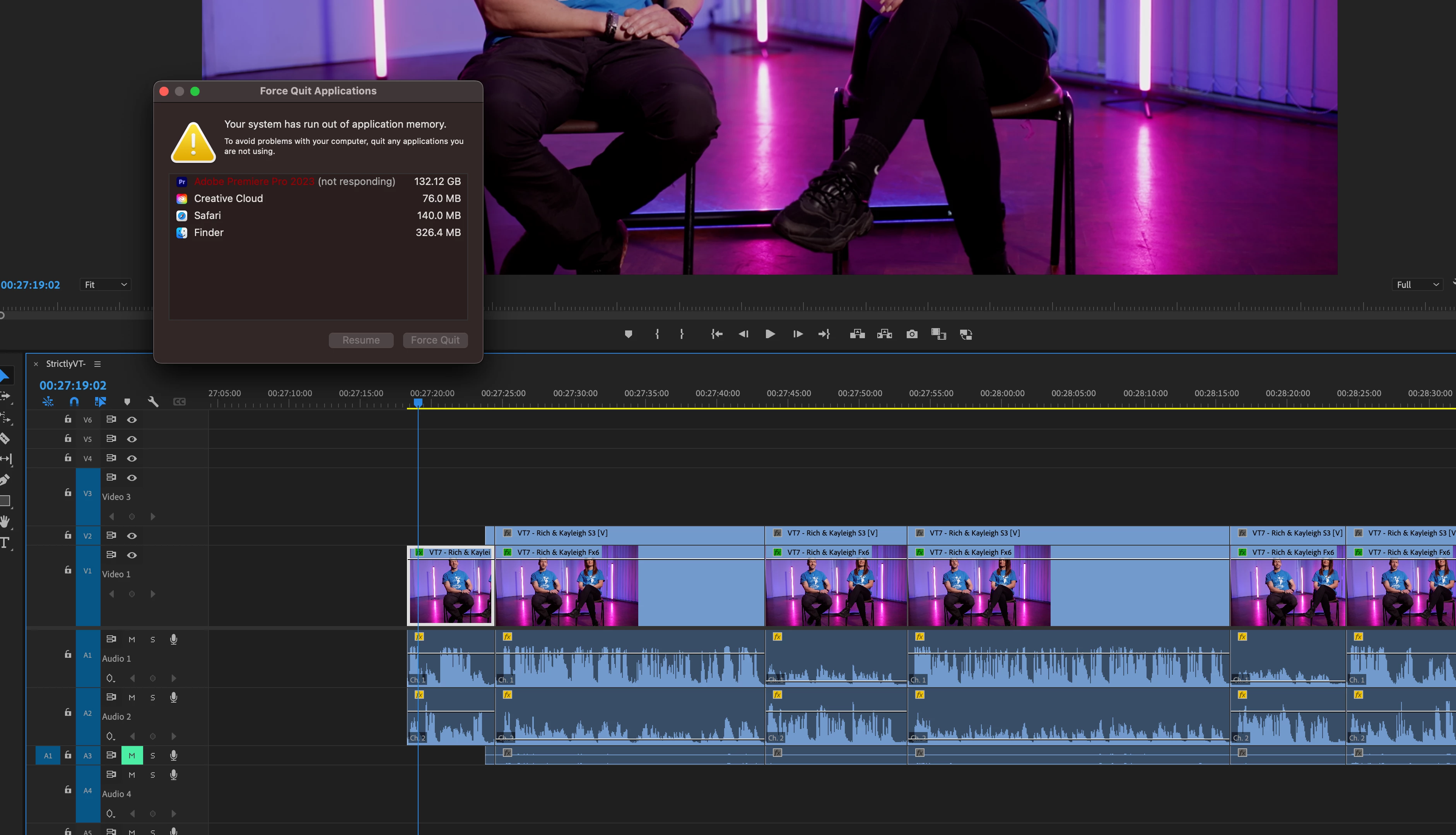
Task: Unmute track A3 via green M button
Action: [132, 755]
